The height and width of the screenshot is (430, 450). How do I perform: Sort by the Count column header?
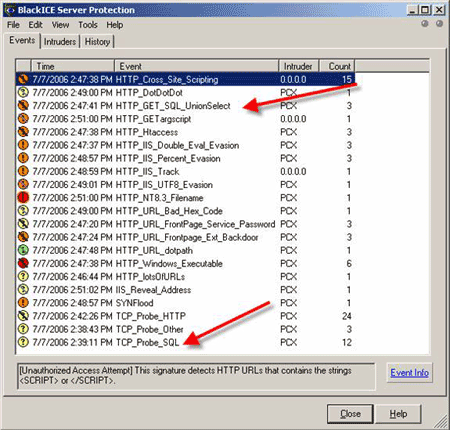pos(337,66)
